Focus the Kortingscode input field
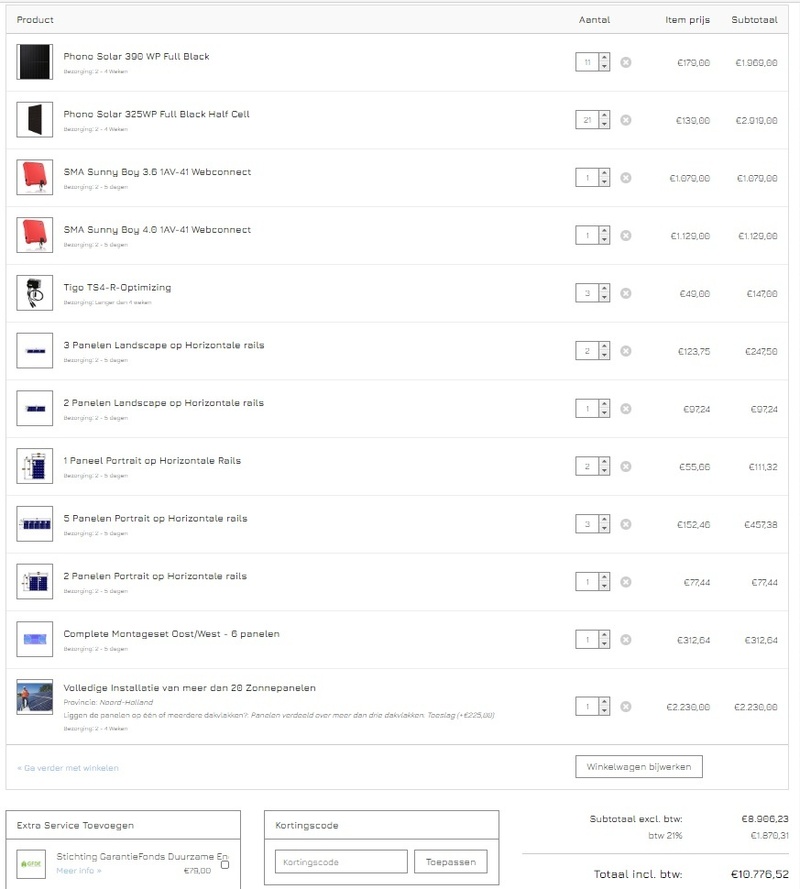The image size is (800, 889). (341, 862)
